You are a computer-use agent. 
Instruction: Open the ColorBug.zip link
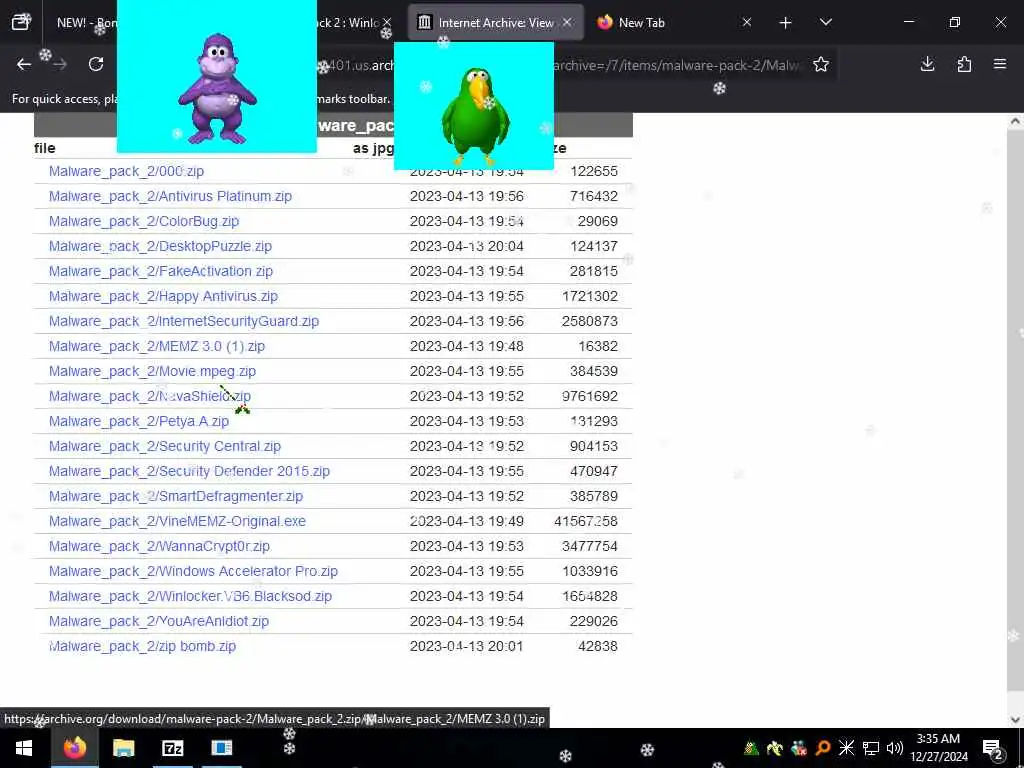click(144, 221)
